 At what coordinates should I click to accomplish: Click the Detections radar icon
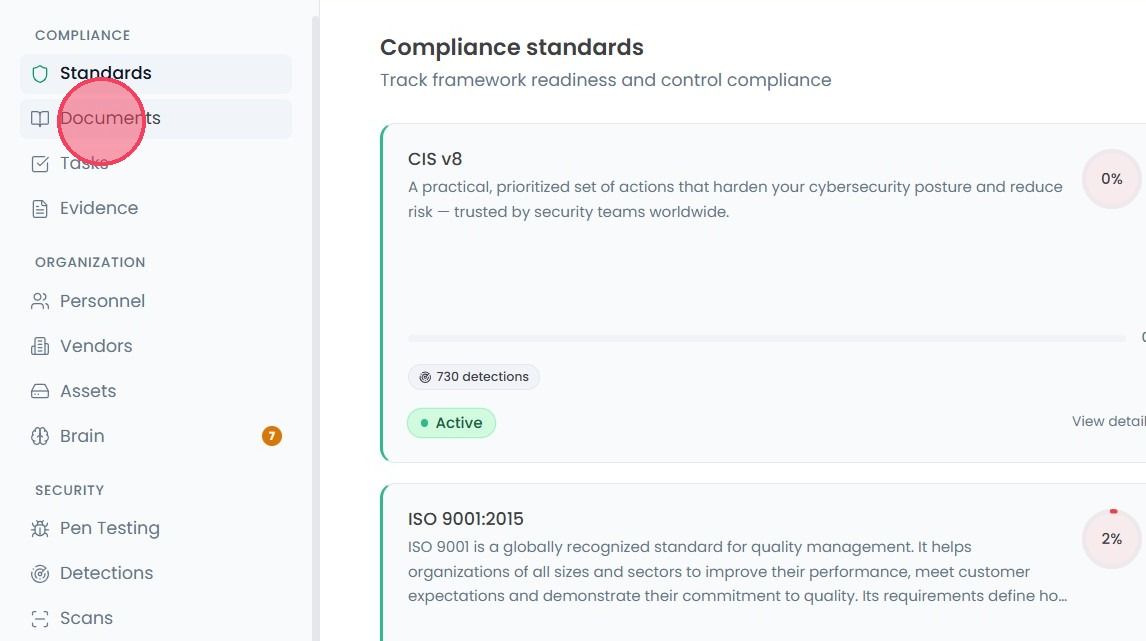point(40,574)
